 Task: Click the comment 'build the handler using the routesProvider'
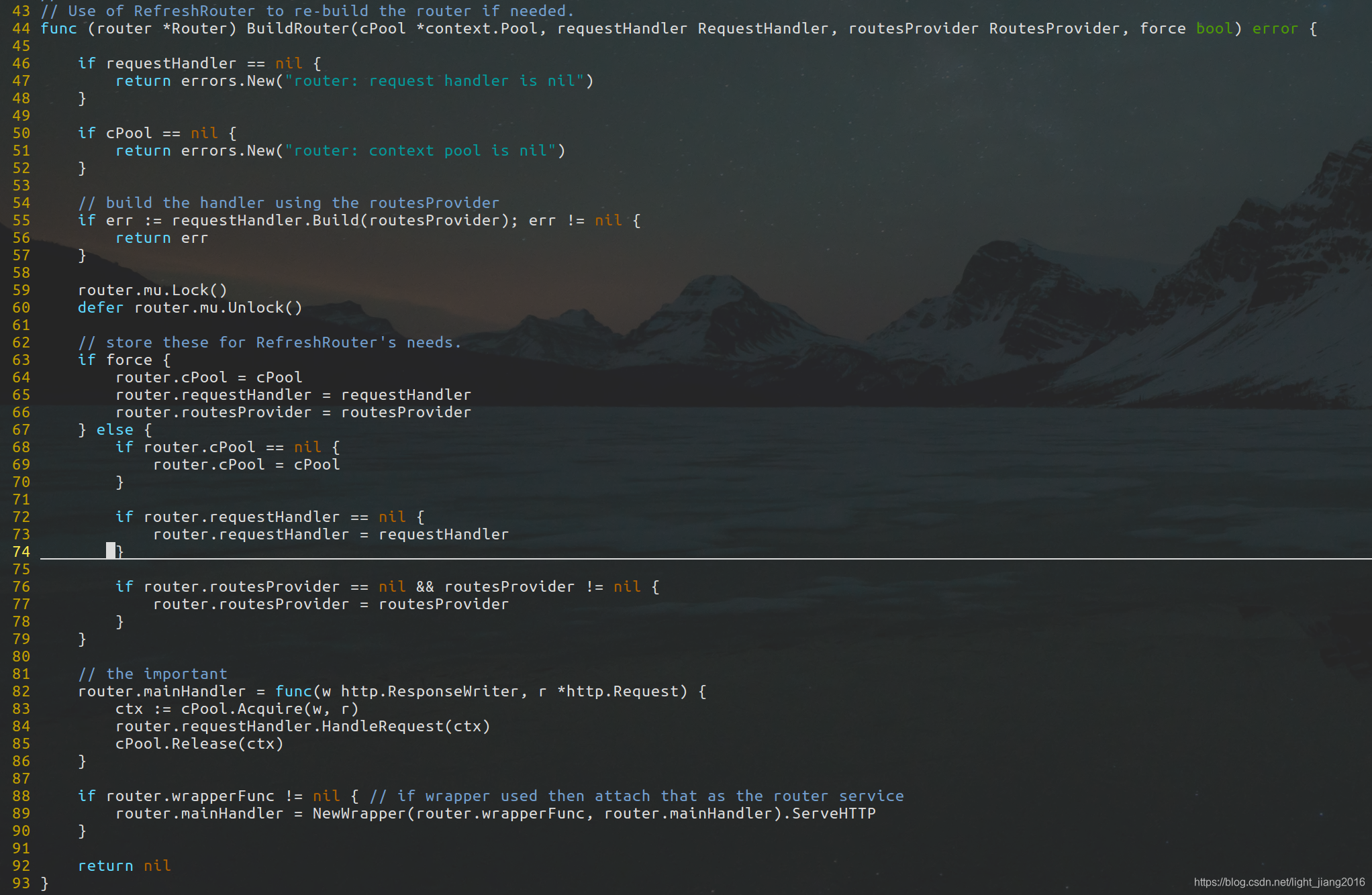289,203
